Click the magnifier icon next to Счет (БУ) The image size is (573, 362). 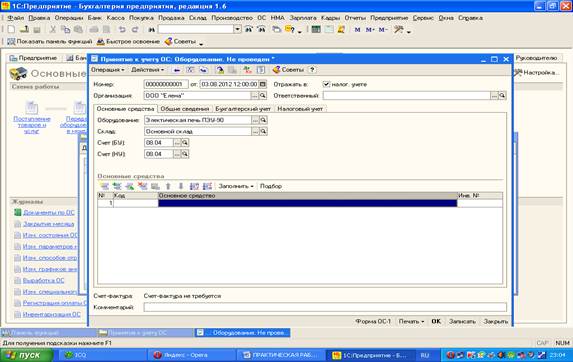click(185, 142)
